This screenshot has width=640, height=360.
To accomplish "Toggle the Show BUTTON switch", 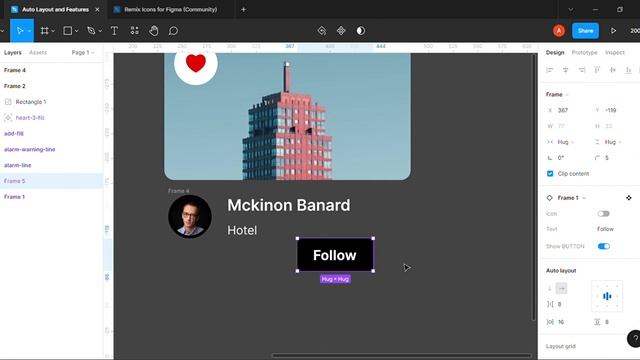I will (x=603, y=246).
